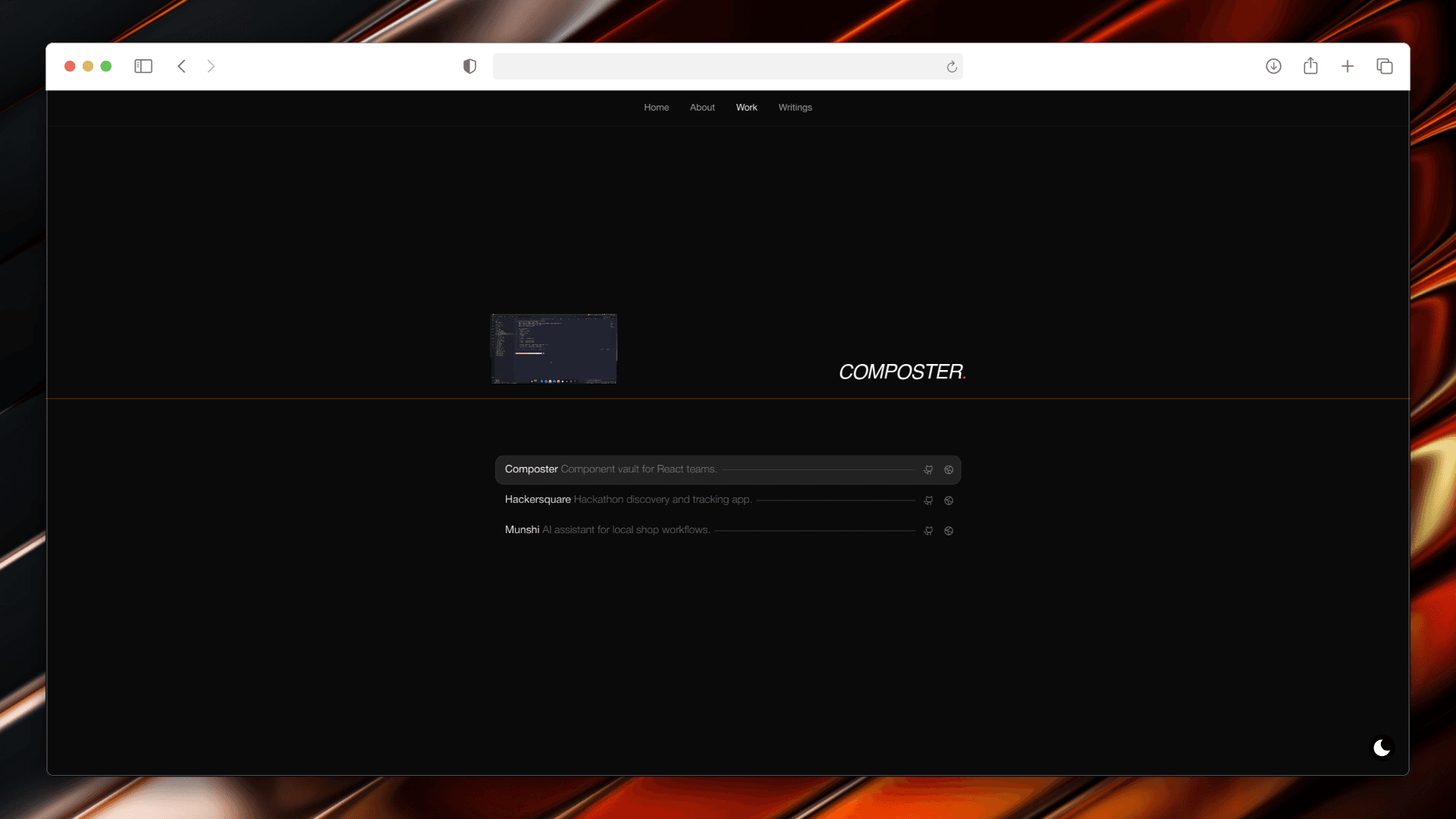Click the browser address bar
Image resolution: width=1456 pixels, height=819 pixels.
(x=727, y=67)
